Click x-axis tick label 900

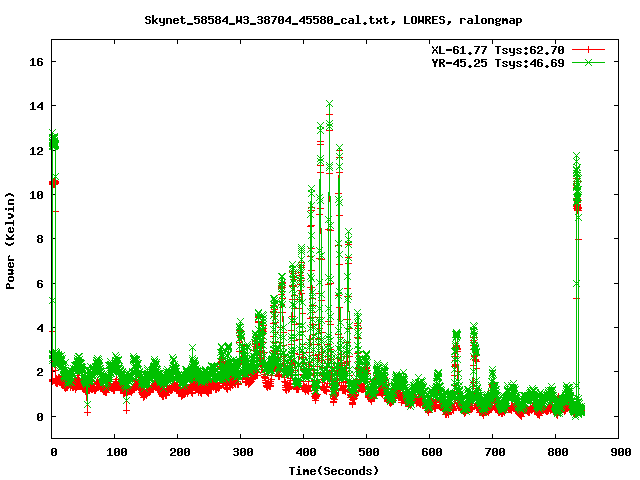click(620, 452)
